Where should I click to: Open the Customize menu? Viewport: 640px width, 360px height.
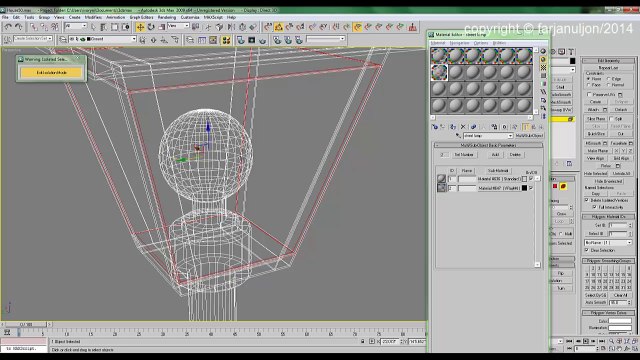pyautogui.click(x=190, y=18)
